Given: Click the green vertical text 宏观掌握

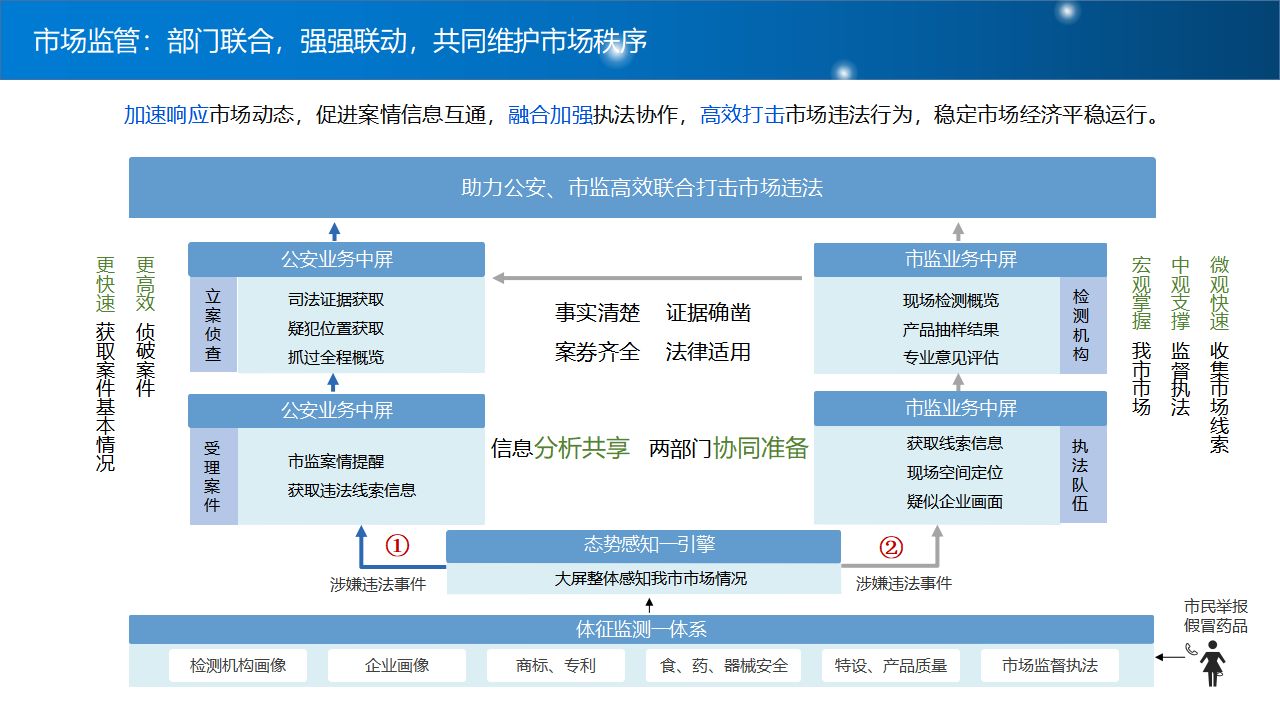Looking at the screenshot, I should coord(1141,294).
